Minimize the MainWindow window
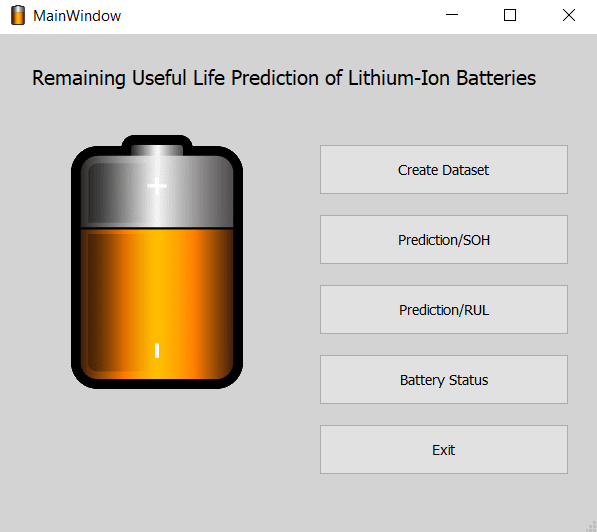The width and height of the screenshot is (597, 532). [452, 15]
